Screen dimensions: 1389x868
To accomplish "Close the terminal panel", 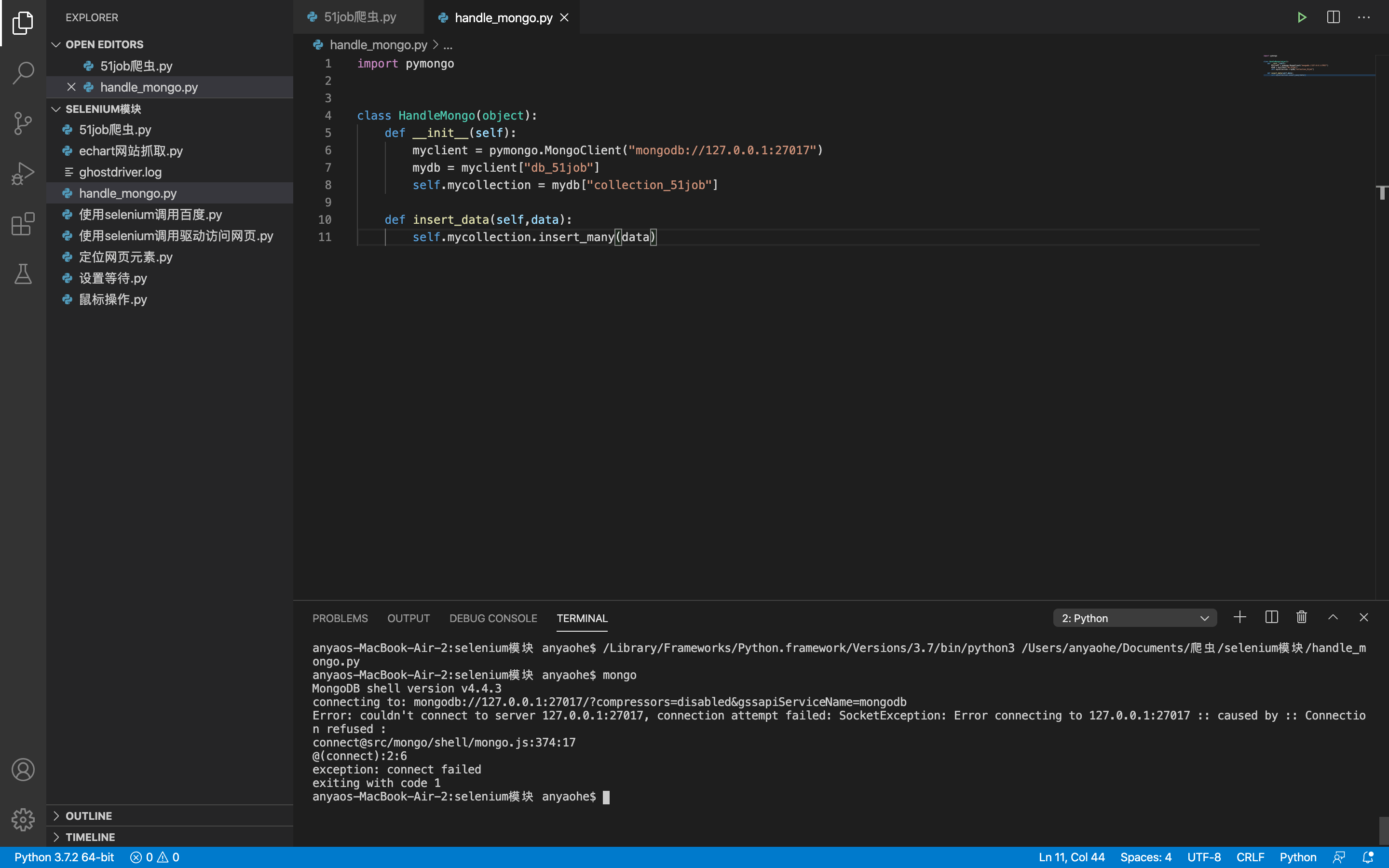I will click(1364, 617).
